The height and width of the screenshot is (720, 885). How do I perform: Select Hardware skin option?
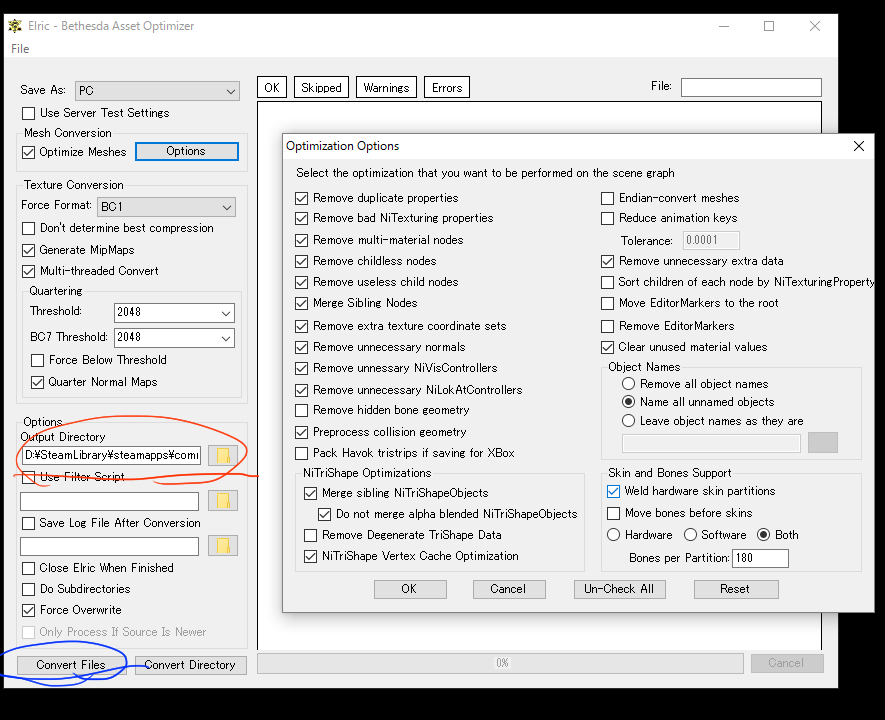click(x=614, y=535)
